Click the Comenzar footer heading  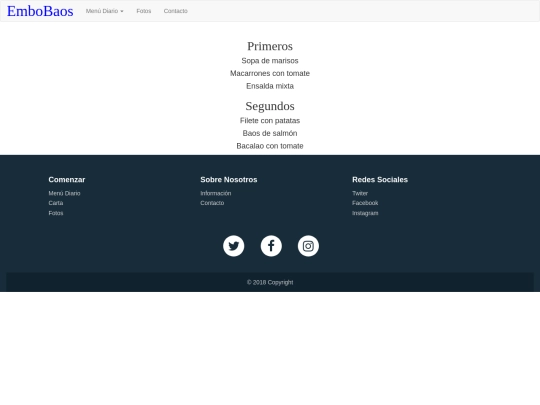tap(67, 180)
